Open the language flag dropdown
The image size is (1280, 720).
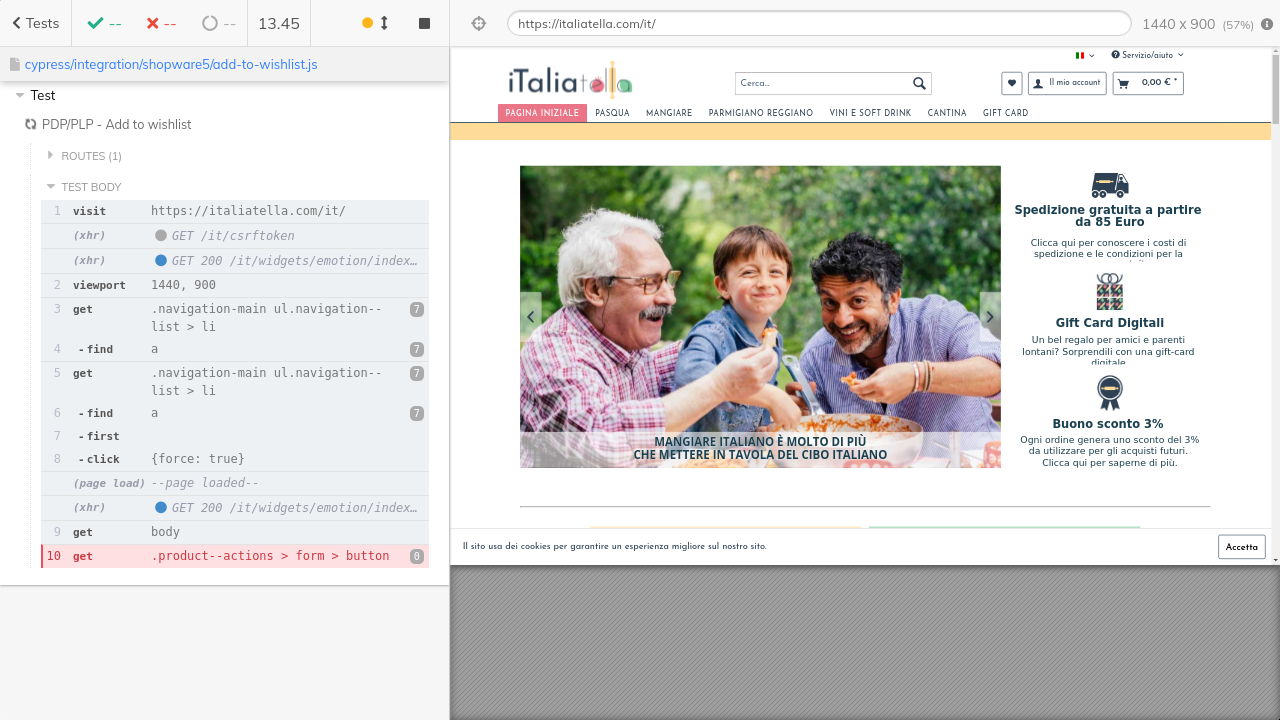(1085, 55)
